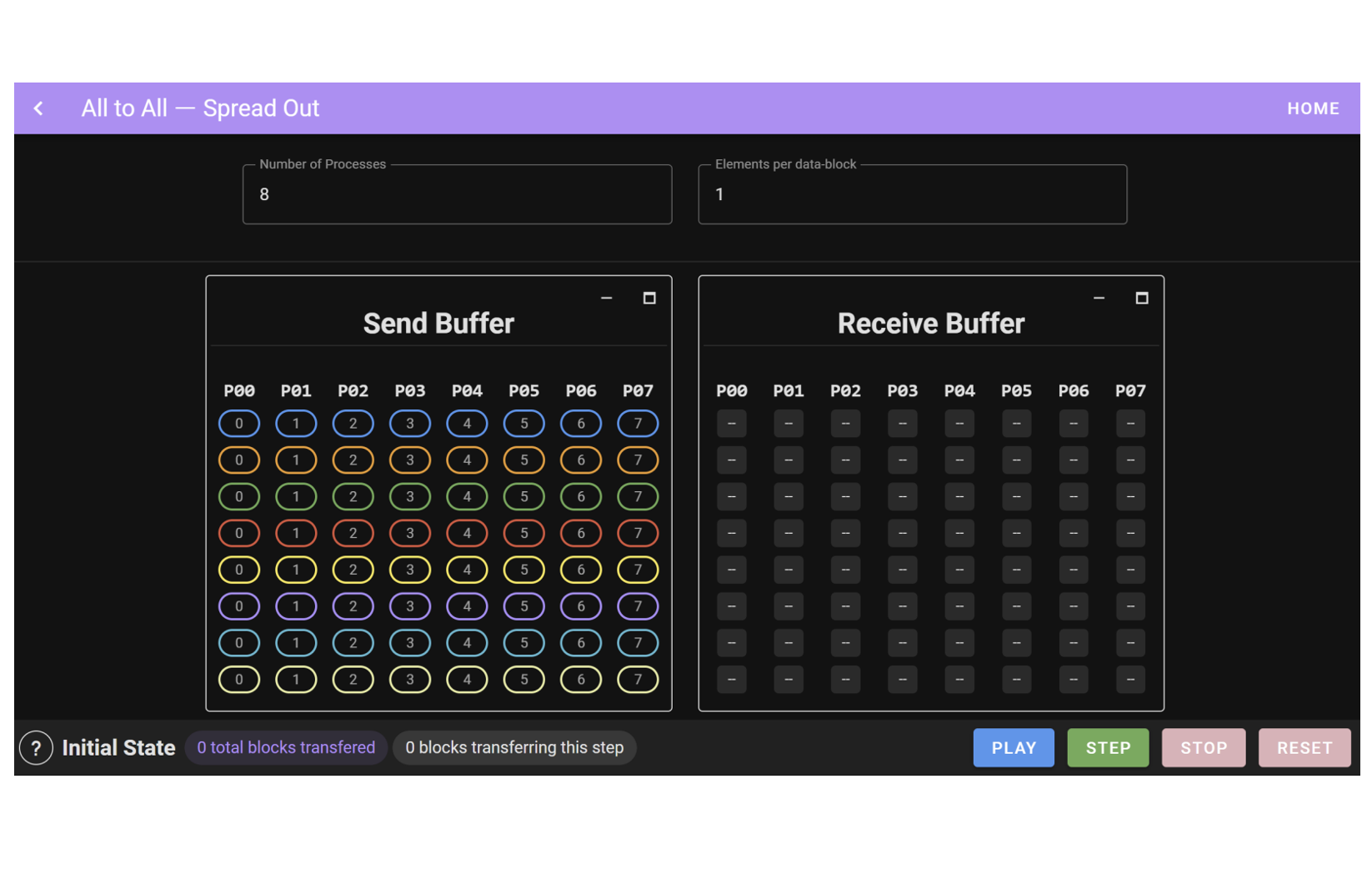Click blue block 7 in Send Buffer top row
The height and width of the screenshot is (889, 1372).
click(x=638, y=424)
